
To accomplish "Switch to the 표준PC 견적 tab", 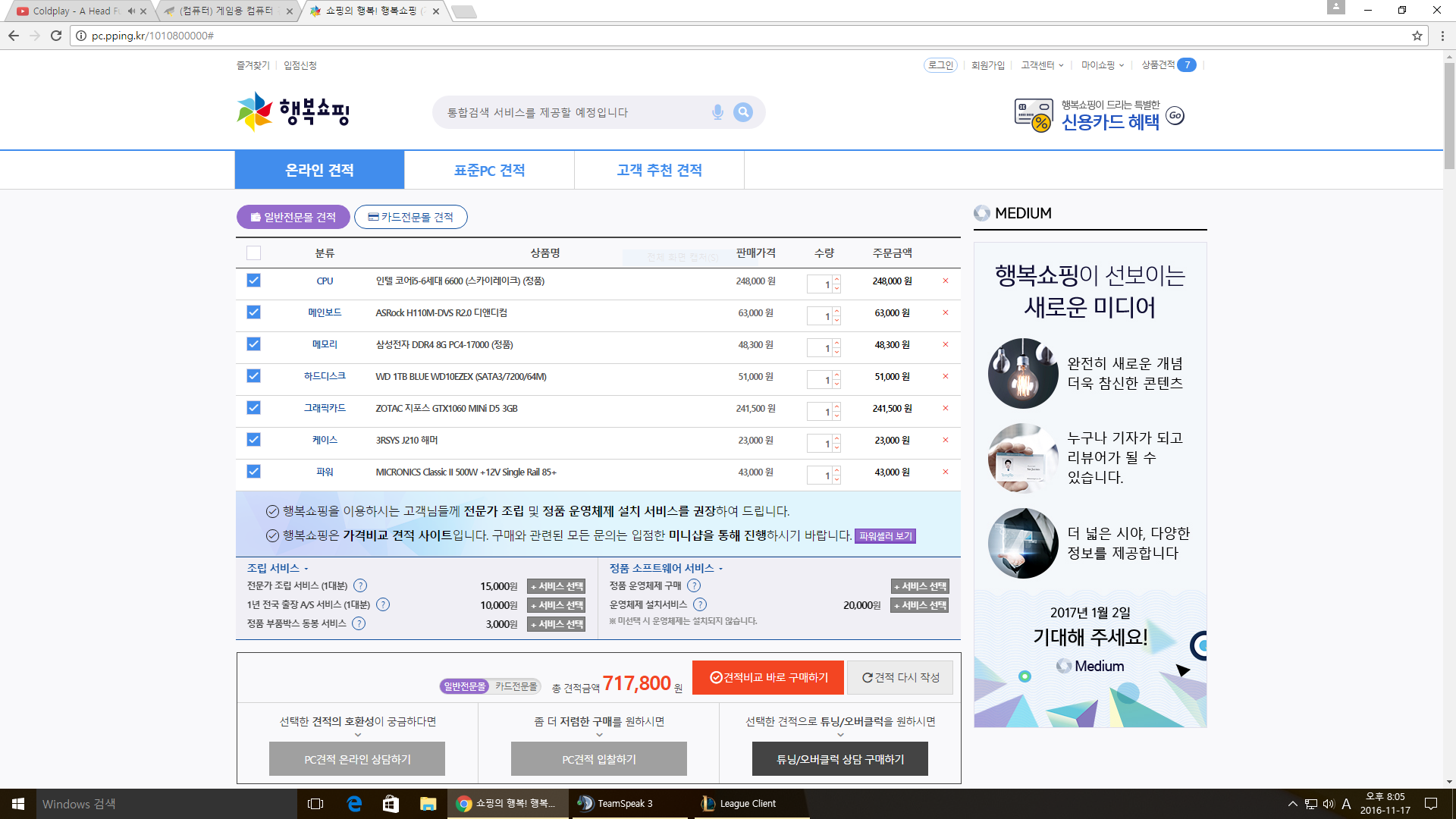I will [489, 170].
